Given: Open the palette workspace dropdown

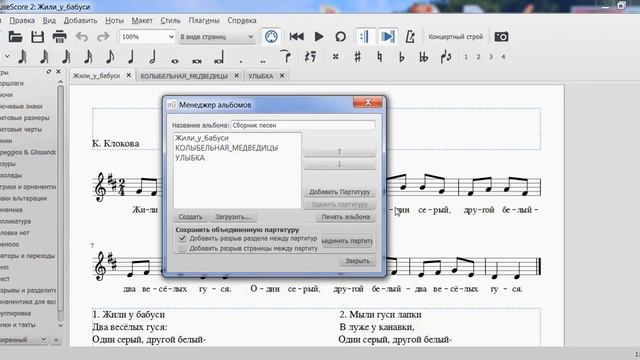Looking at the screenshot, I should pos(24,340).
